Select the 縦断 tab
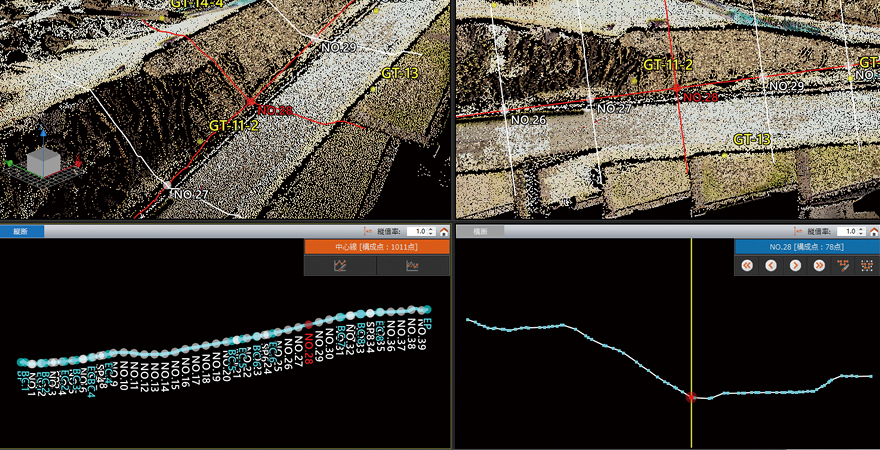The image size is (880, 450). 21,231
